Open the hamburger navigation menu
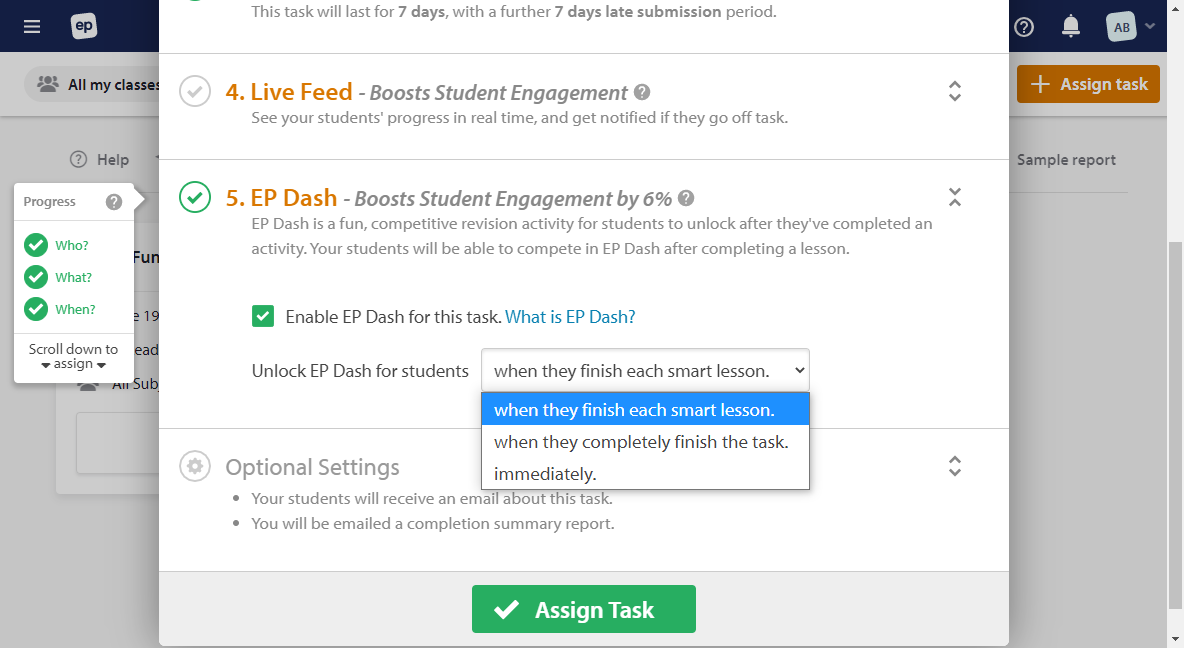Viewport: 1184px width, 648px height. pos(32,27)
